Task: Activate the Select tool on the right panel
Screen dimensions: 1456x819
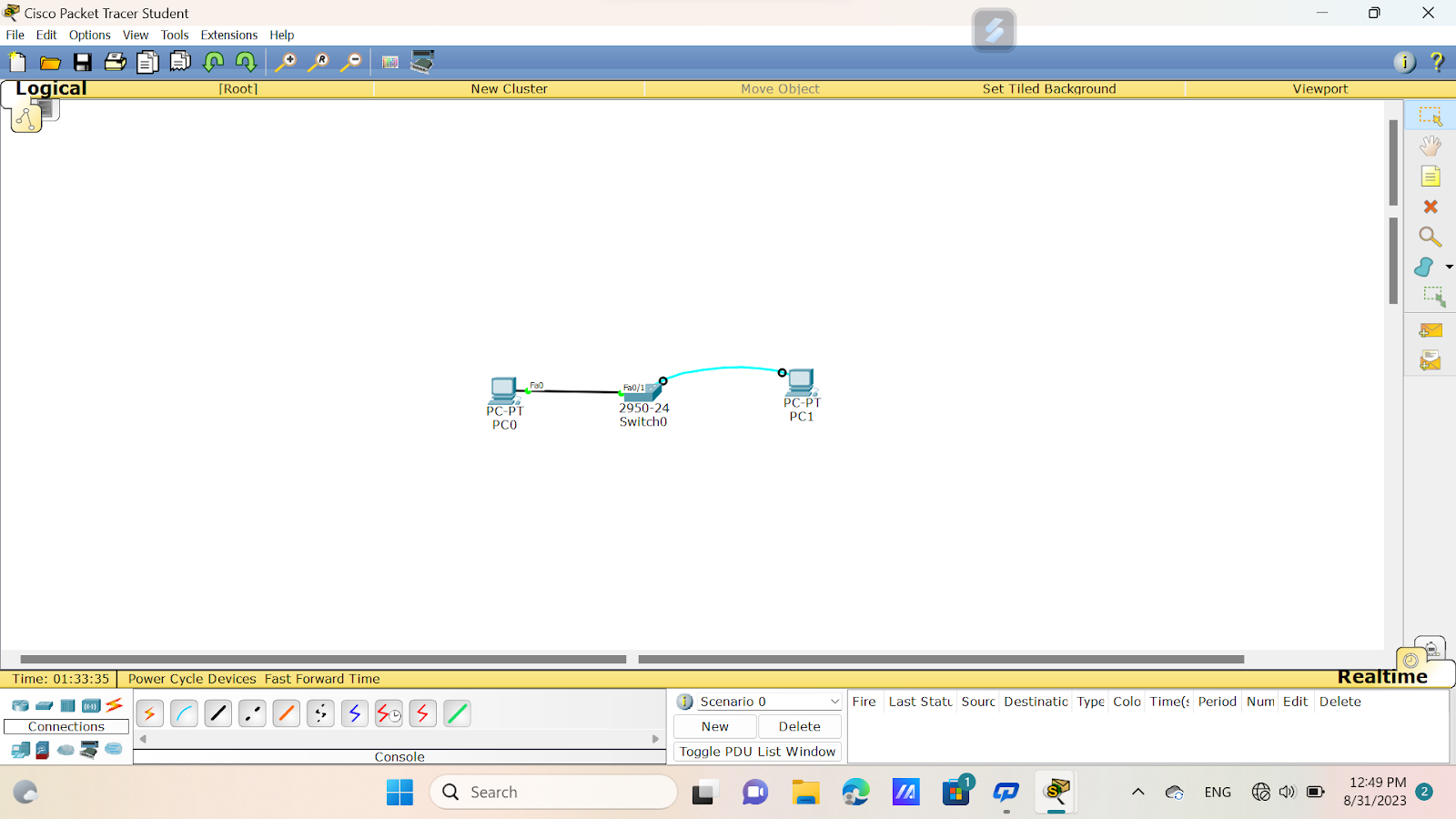Action: [x=1431, y=116]
